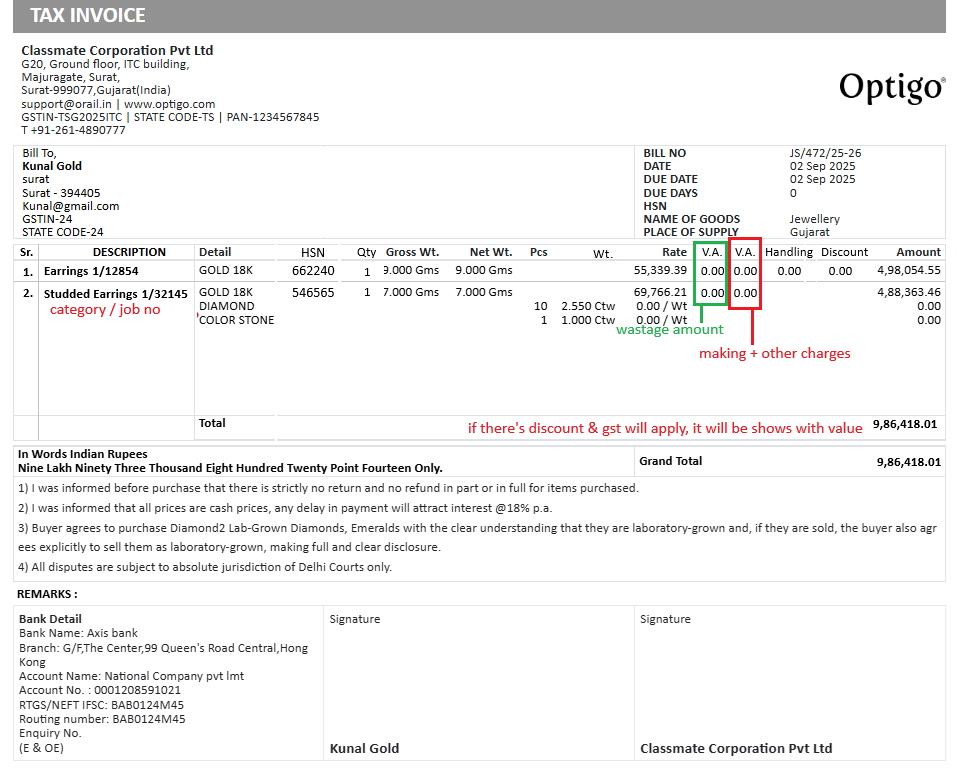Image resolution: width=958 pixels, height=781 pixels.
Task: Click the amount 4,98,054.55
Action: (x=908, y=270)
